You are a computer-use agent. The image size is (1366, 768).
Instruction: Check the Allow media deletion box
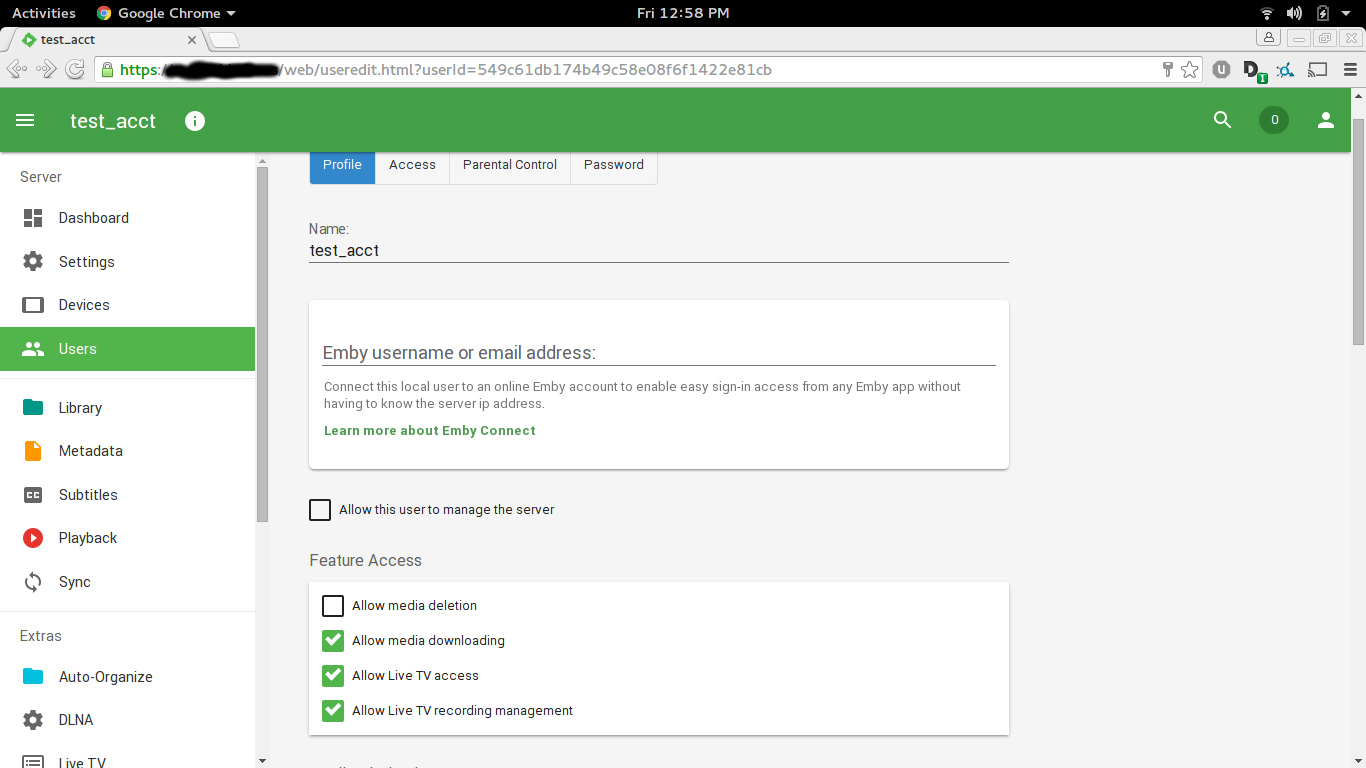click(x=333, y=606)
